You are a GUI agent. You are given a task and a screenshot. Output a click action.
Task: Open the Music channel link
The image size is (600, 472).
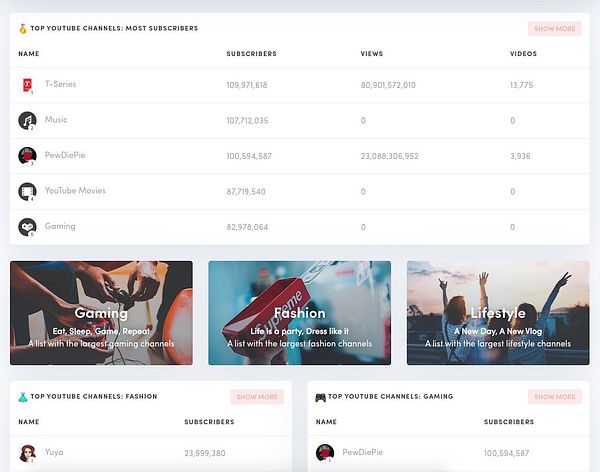56,119
